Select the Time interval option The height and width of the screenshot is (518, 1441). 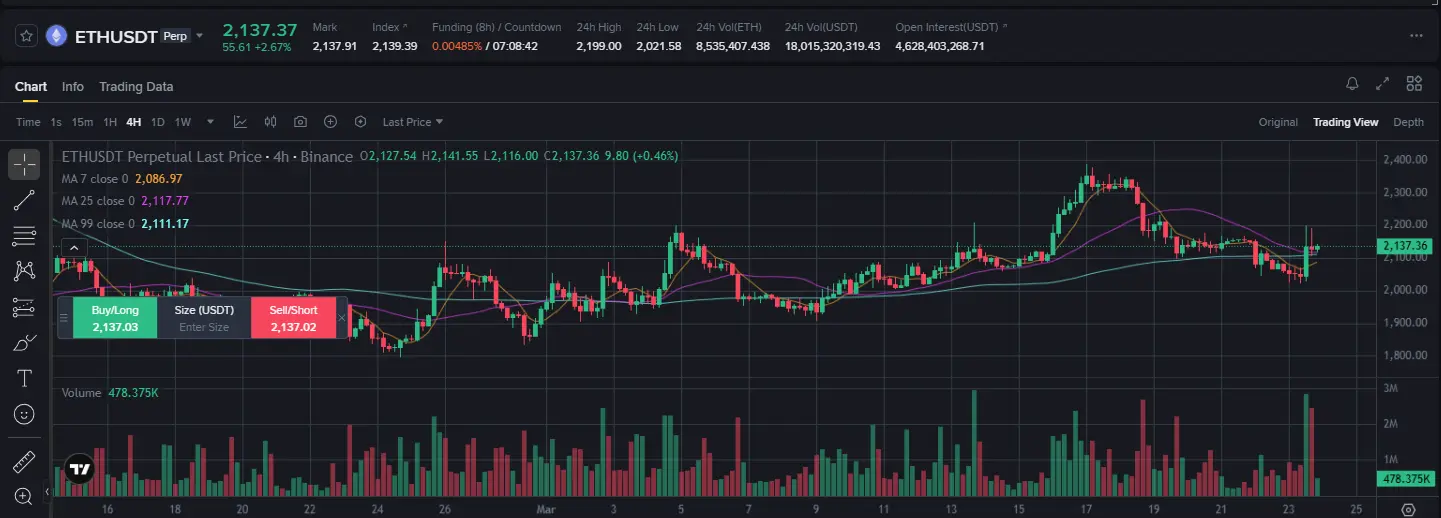click(x=28, y=122)
